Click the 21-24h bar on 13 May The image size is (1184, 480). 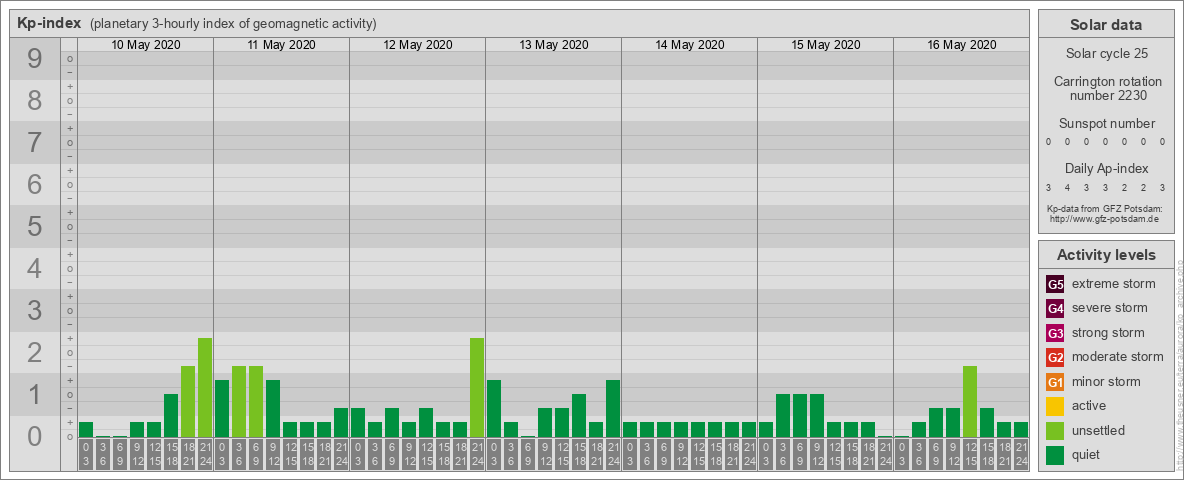612,408
